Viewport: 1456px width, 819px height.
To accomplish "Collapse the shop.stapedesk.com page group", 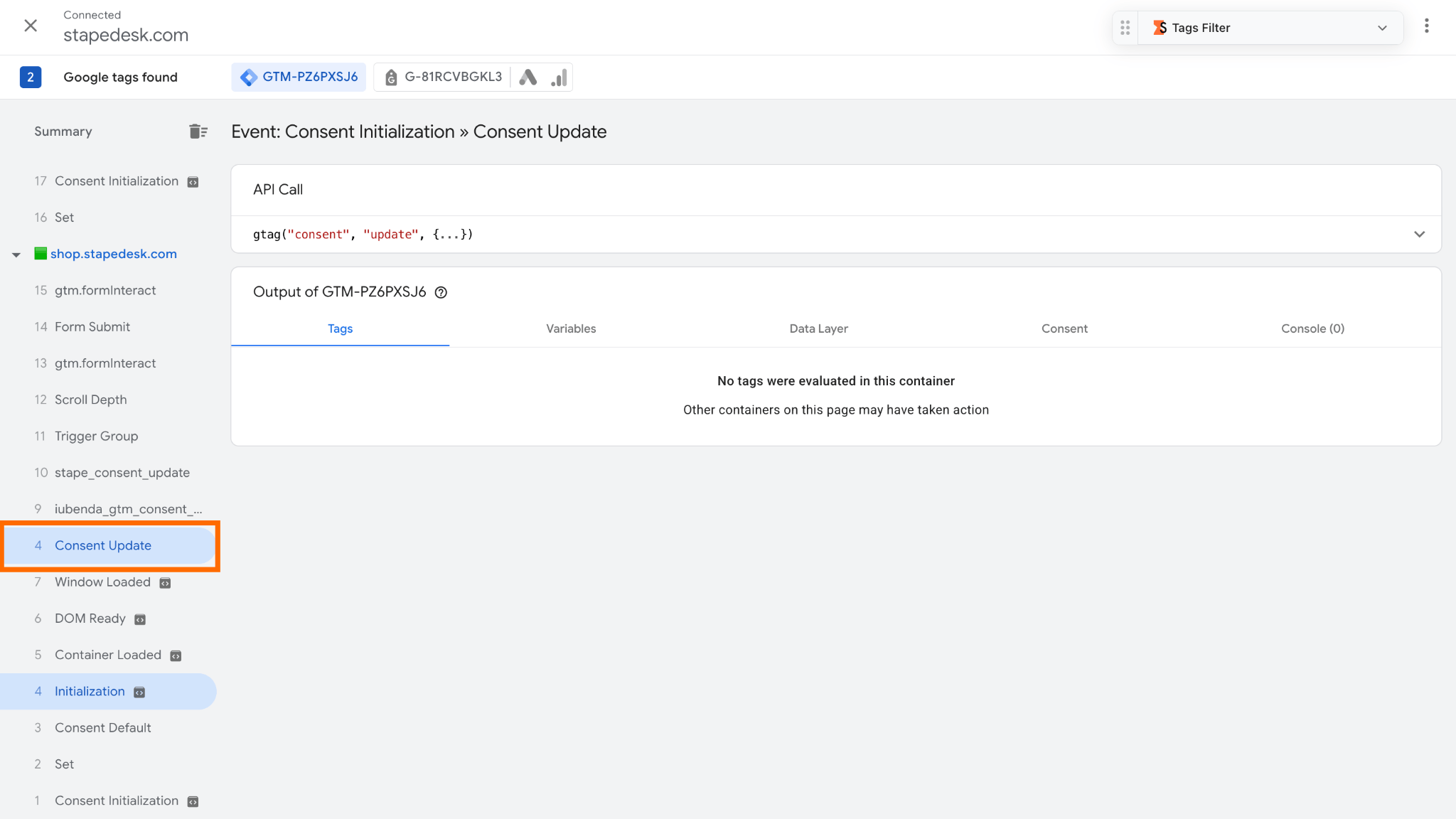I will coord(16,255).
